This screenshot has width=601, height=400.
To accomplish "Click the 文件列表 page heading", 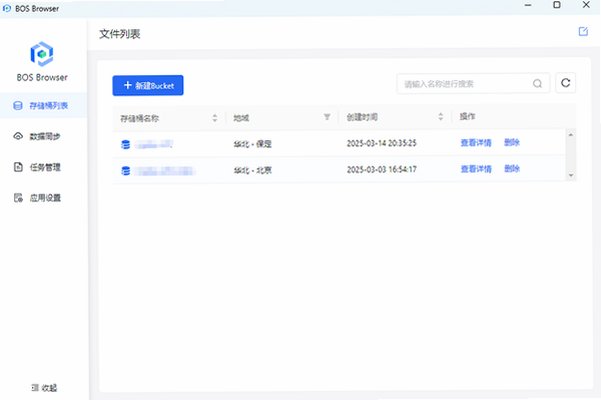I will coord(120,34).
